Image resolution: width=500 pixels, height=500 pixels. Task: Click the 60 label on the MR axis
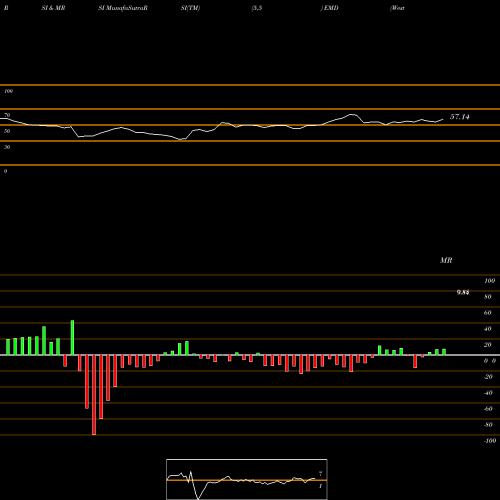(x=488, y=313)
